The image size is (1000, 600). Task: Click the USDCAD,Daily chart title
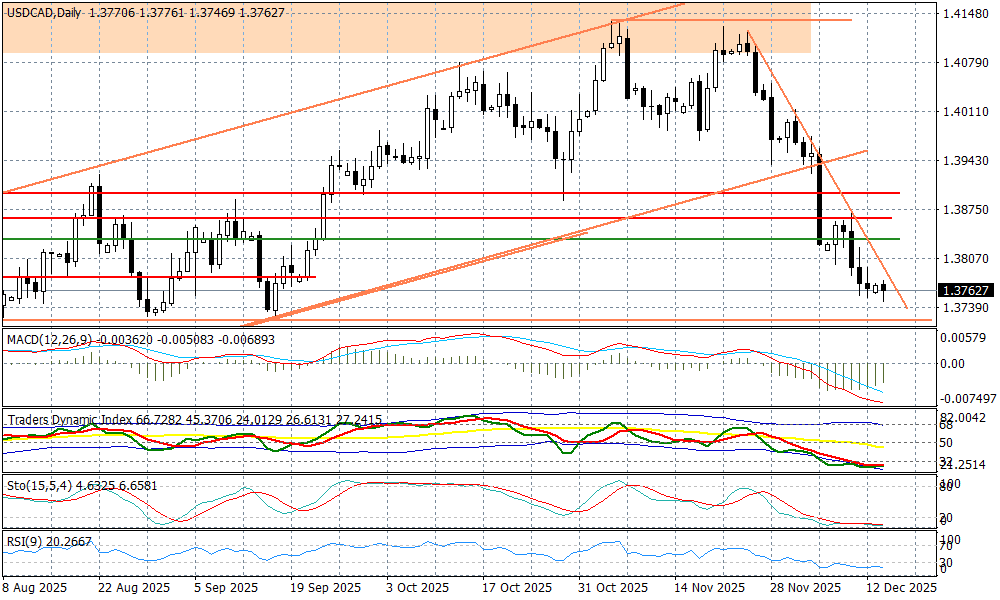(44, 10)
